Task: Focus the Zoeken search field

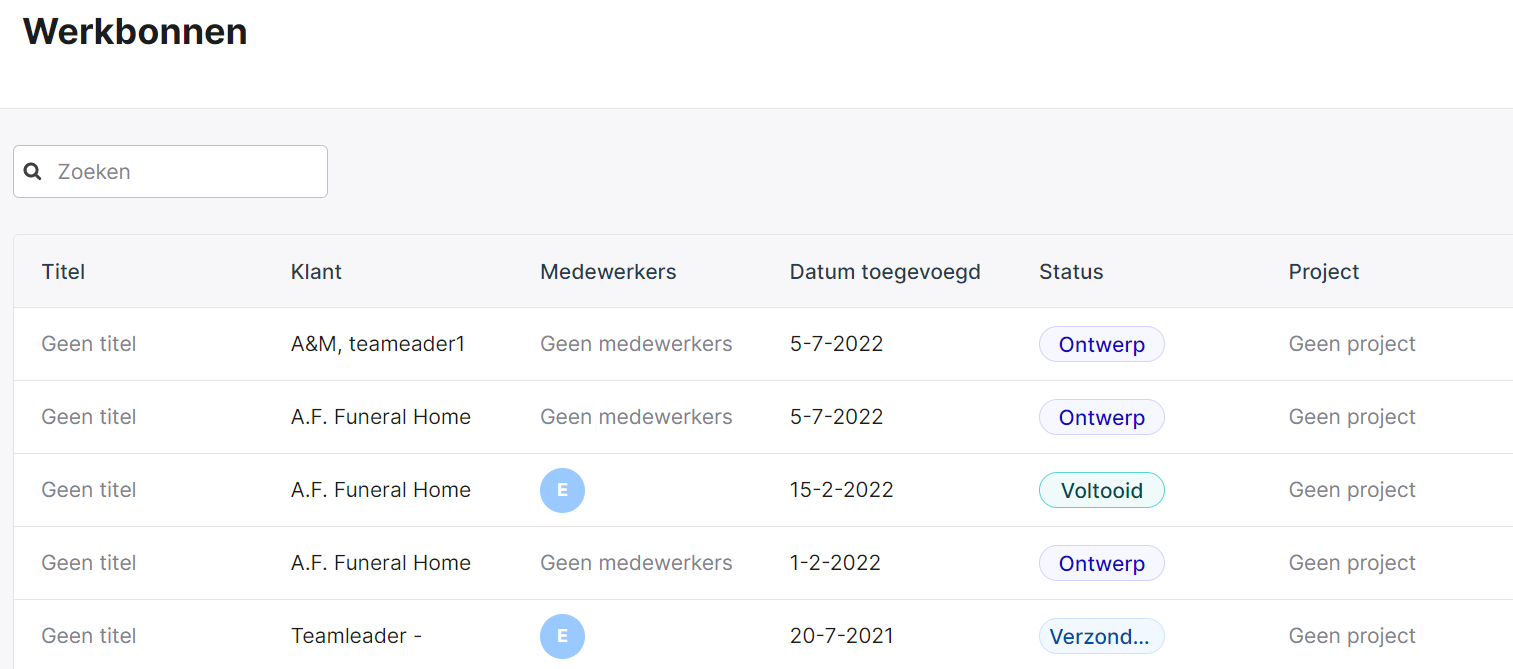Action: point(170,172)
